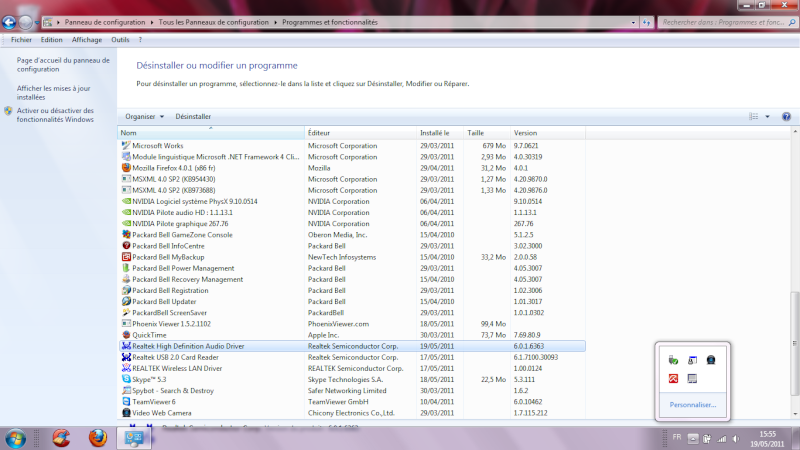Sort by the Taille column header
This screenshot has height=450, width=800.
tap(487, 133)
